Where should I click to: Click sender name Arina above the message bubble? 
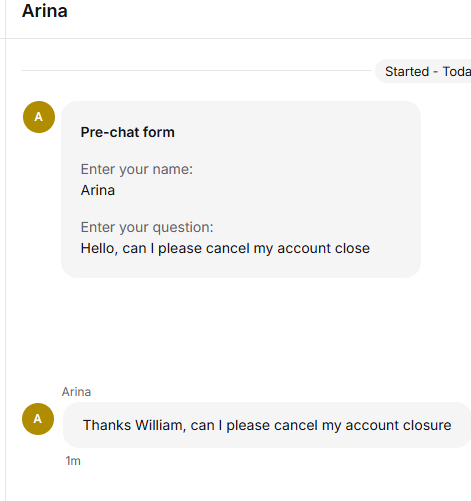pyautogui.click(x=76, y=392)
